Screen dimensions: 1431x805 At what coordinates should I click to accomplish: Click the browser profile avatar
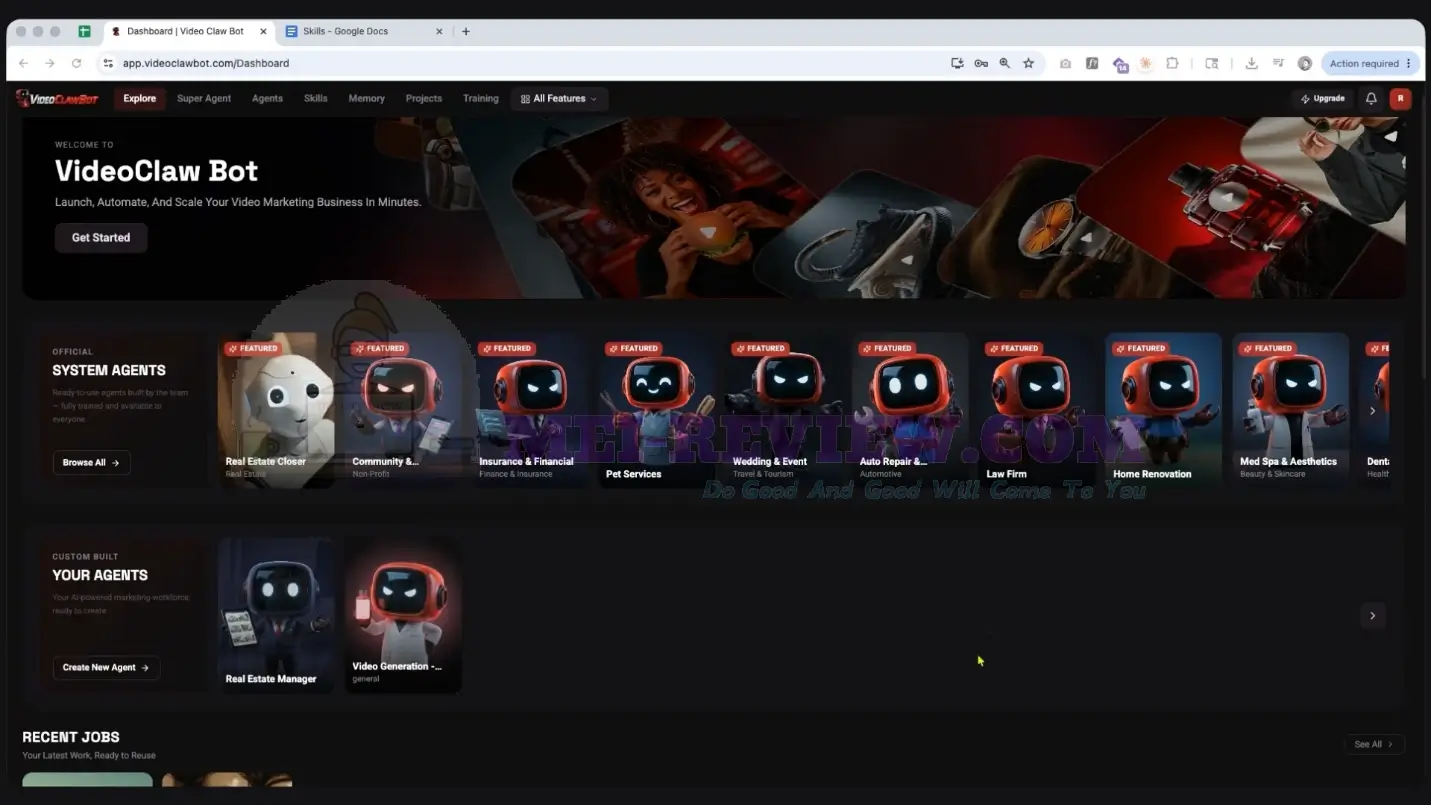point(1304,63)
